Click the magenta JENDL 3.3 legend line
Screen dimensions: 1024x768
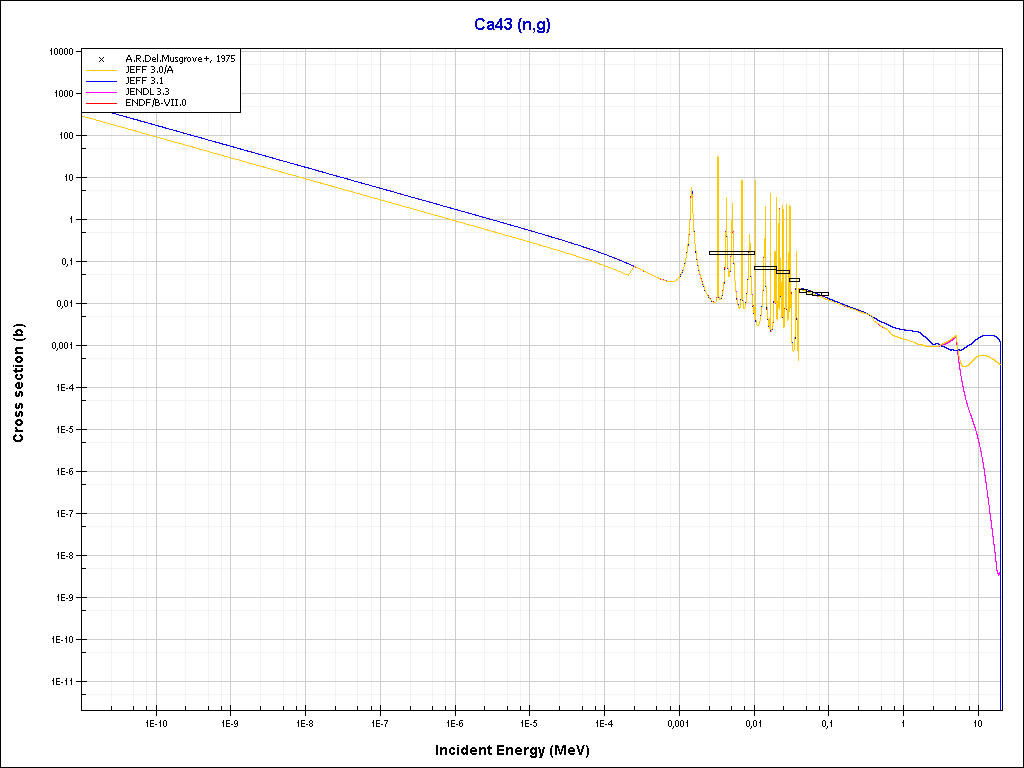[101, 92]
